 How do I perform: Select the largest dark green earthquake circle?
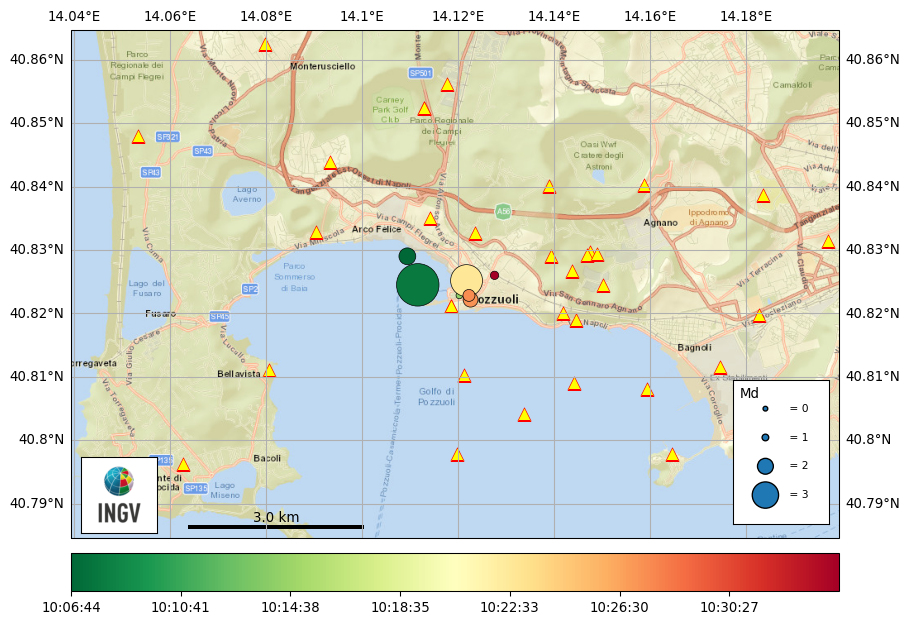click(418, 285)
